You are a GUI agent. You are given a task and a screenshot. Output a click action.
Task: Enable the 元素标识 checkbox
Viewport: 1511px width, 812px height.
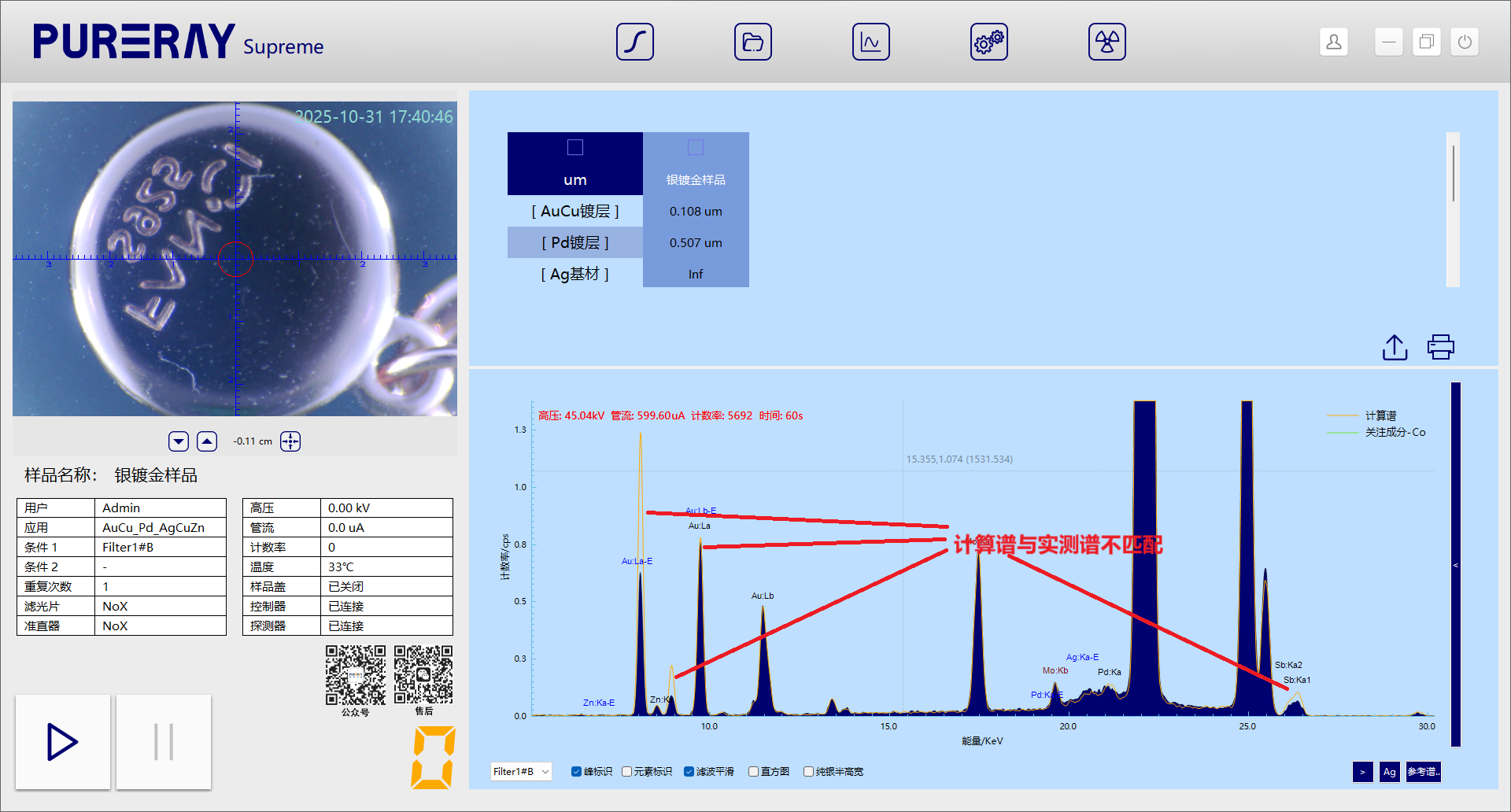pos(626,772)
